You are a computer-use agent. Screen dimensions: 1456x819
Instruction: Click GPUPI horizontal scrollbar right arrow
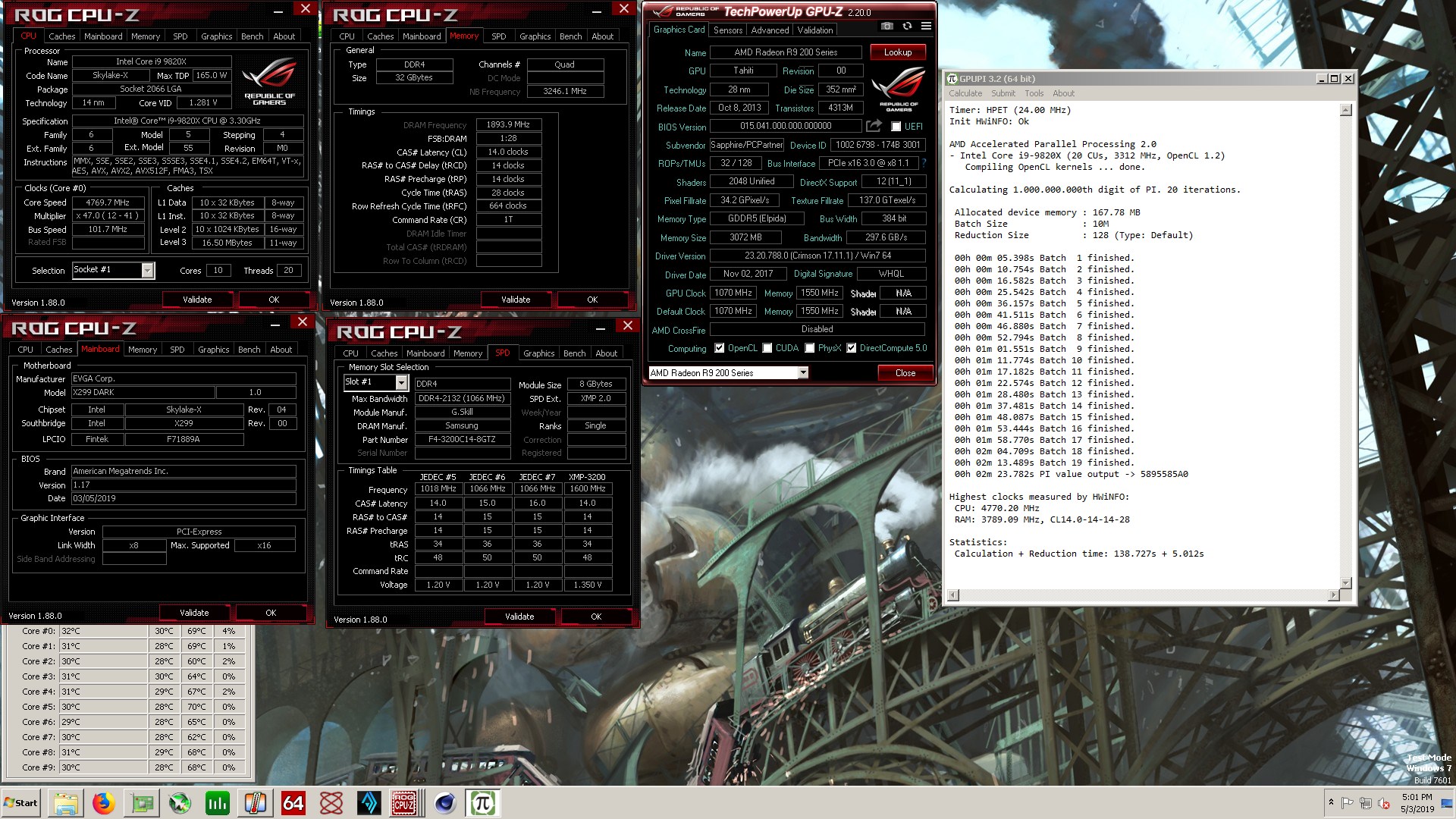click(x=1334, y=595)
